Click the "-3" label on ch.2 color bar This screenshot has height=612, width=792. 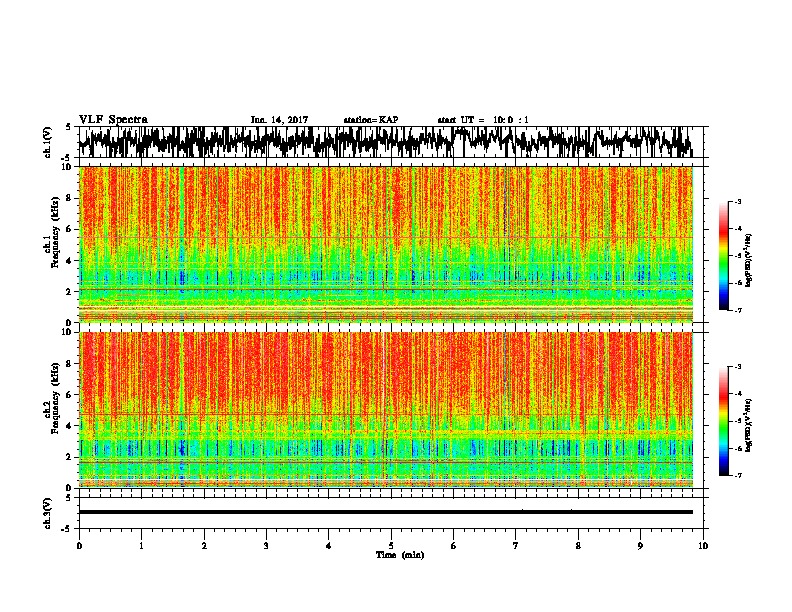coord(738,367)
